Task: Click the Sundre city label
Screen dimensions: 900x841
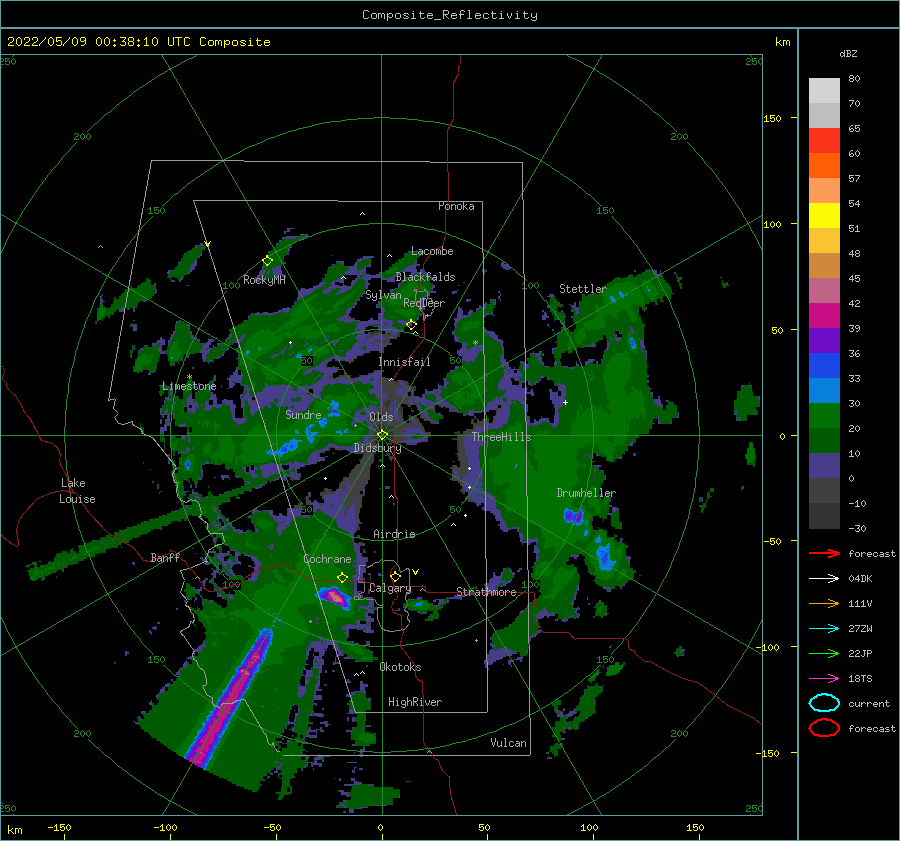Action: tap(303, 414)
